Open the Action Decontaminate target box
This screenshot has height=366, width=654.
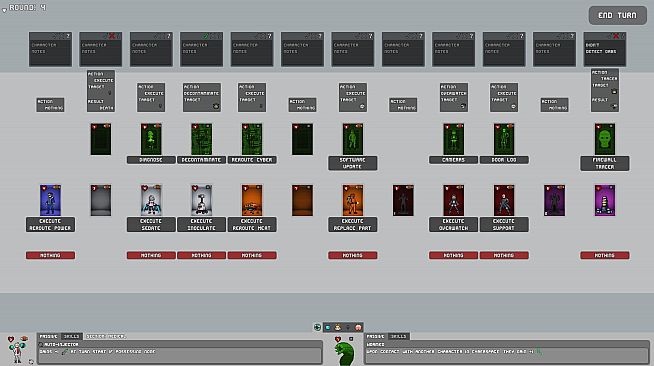point(201,97)
